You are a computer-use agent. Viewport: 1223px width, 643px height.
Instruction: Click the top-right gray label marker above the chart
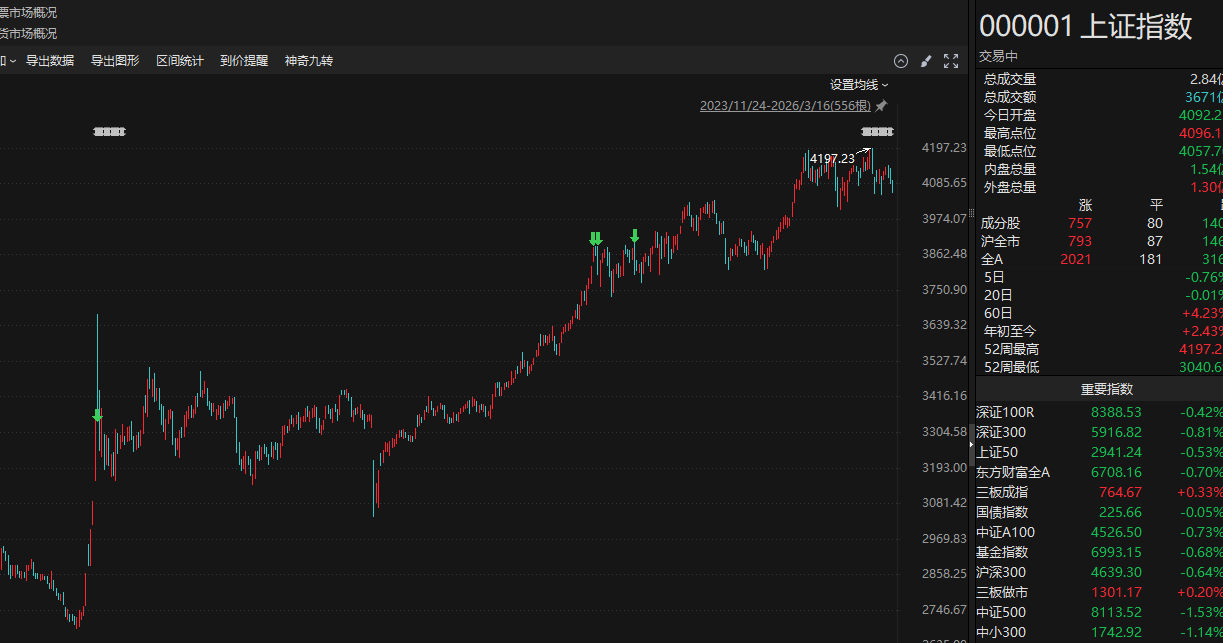(x=876, y=132)
